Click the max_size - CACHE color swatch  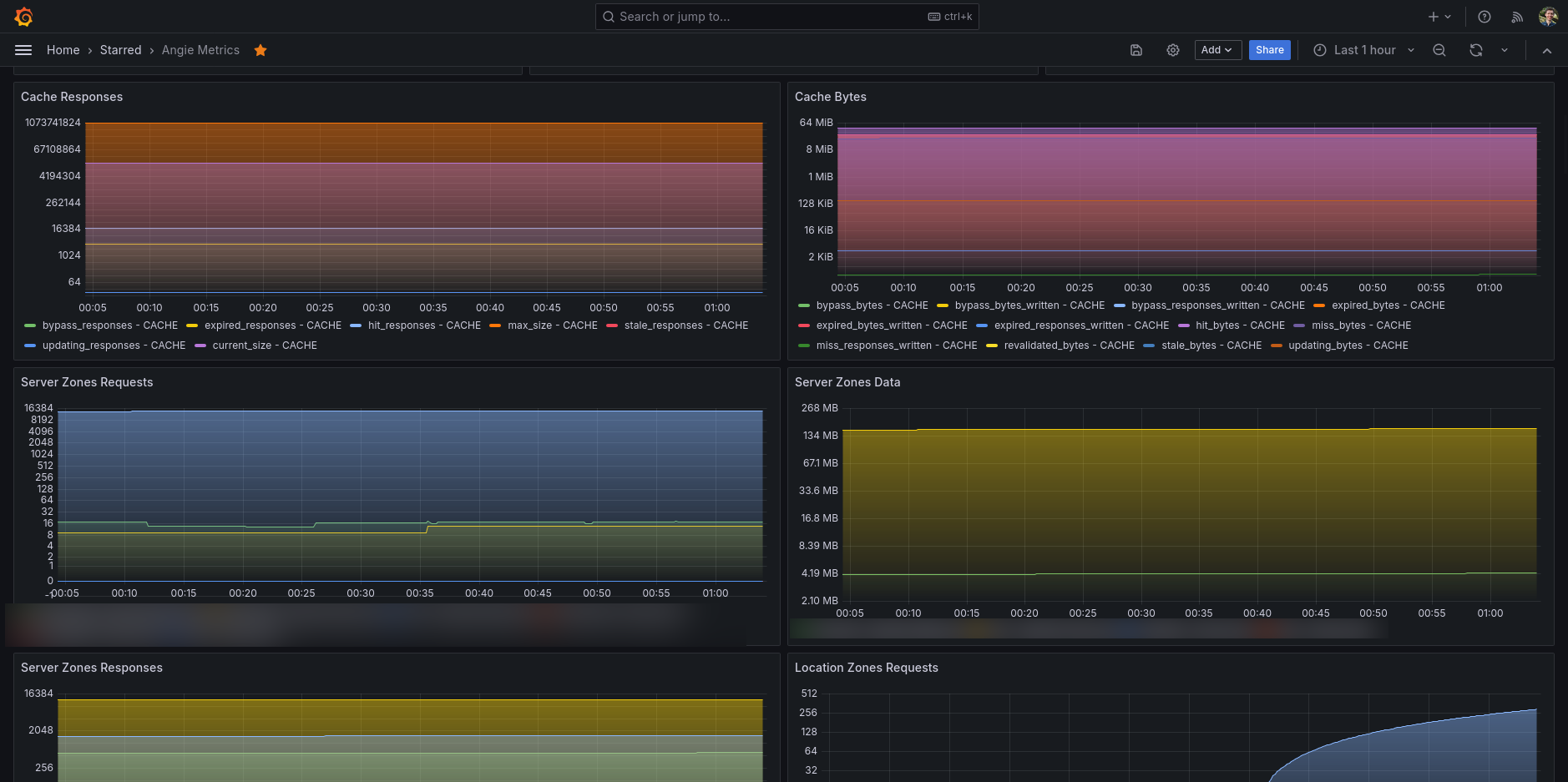[495, 325]
